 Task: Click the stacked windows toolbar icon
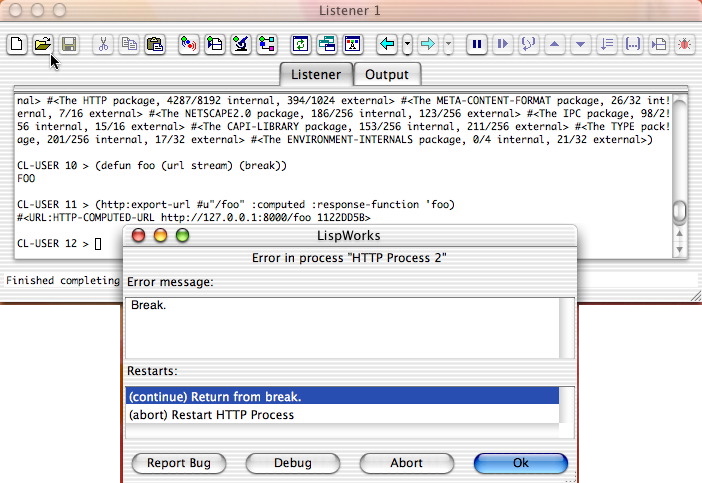pyautogui.click(x=327, y=44)
